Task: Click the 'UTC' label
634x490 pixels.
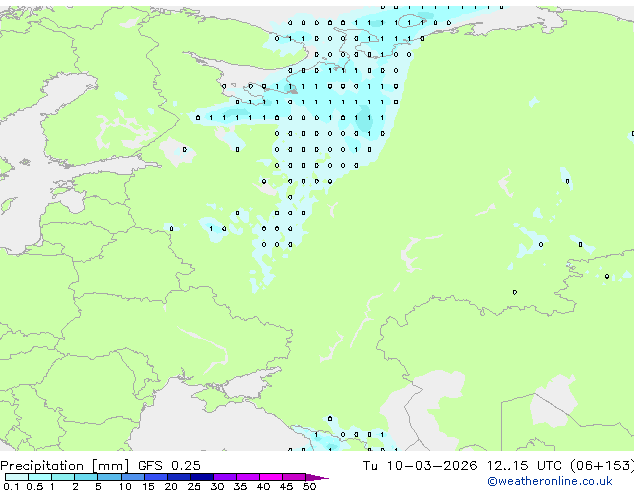Action: coord(549,465)
